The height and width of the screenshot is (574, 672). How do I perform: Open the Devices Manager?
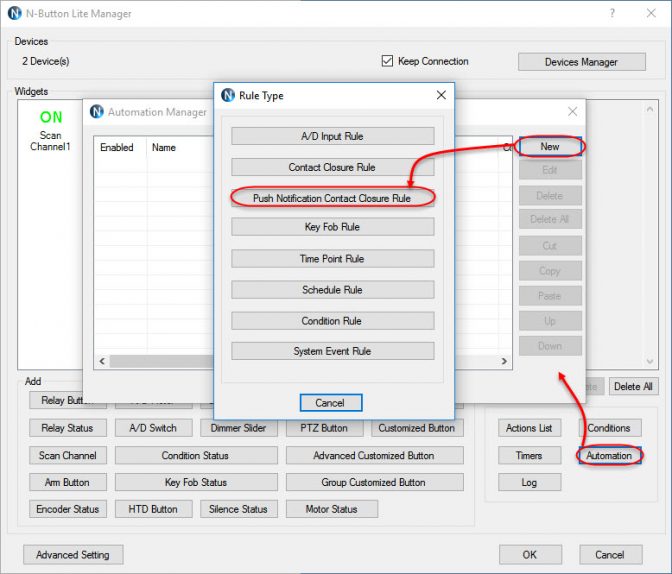point(580,62)
